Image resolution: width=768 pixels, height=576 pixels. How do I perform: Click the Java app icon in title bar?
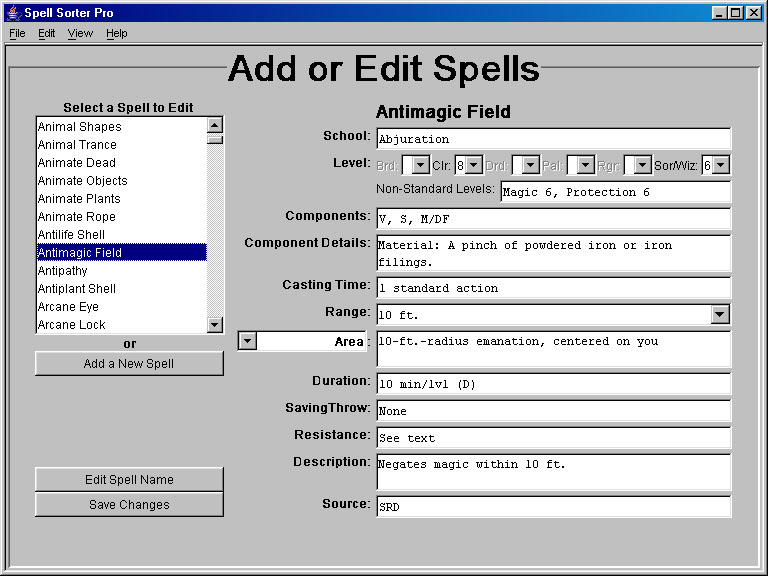click(14, 13)
